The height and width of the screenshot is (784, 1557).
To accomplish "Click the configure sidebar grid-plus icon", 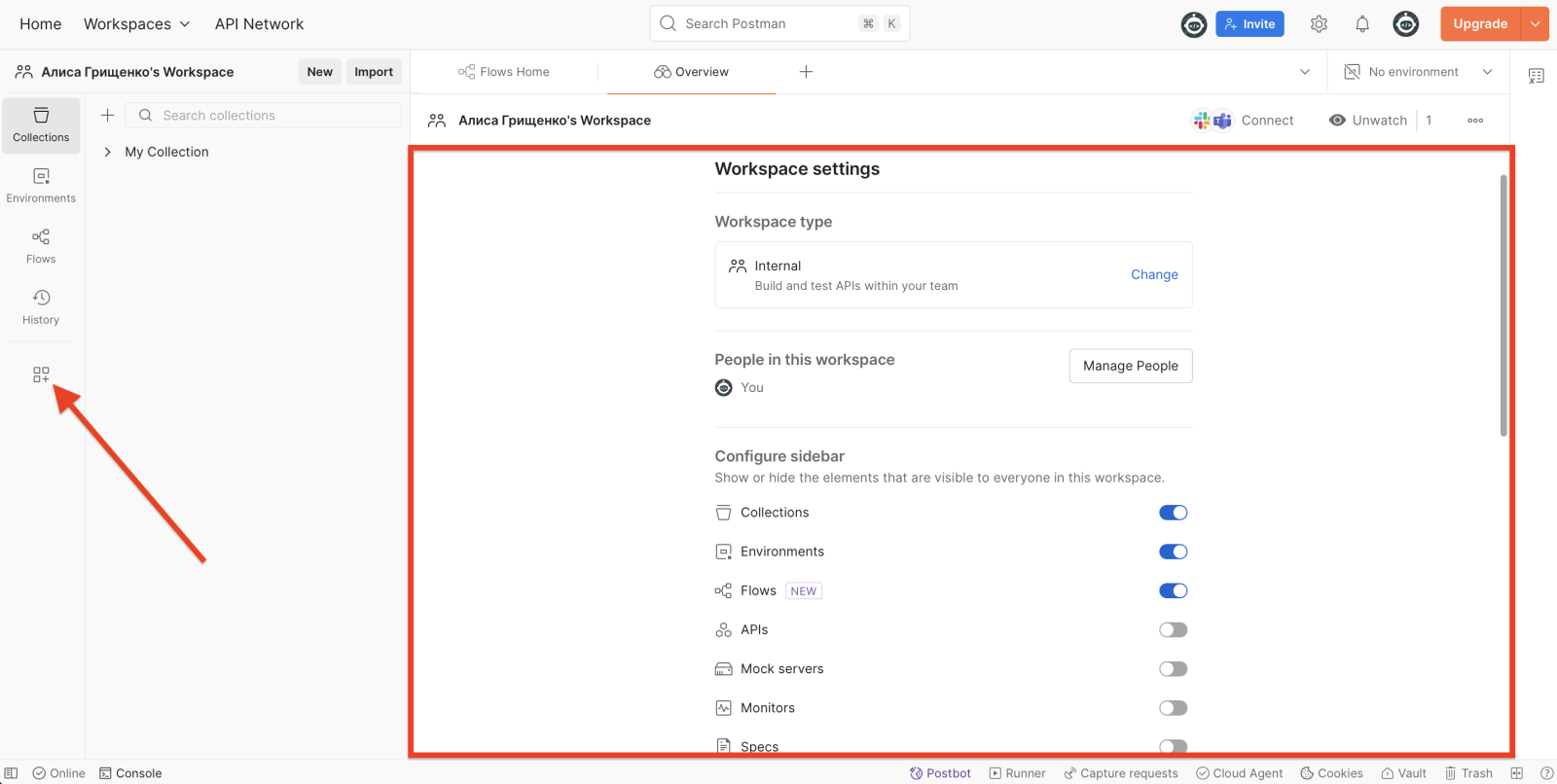I will (41, 374).
